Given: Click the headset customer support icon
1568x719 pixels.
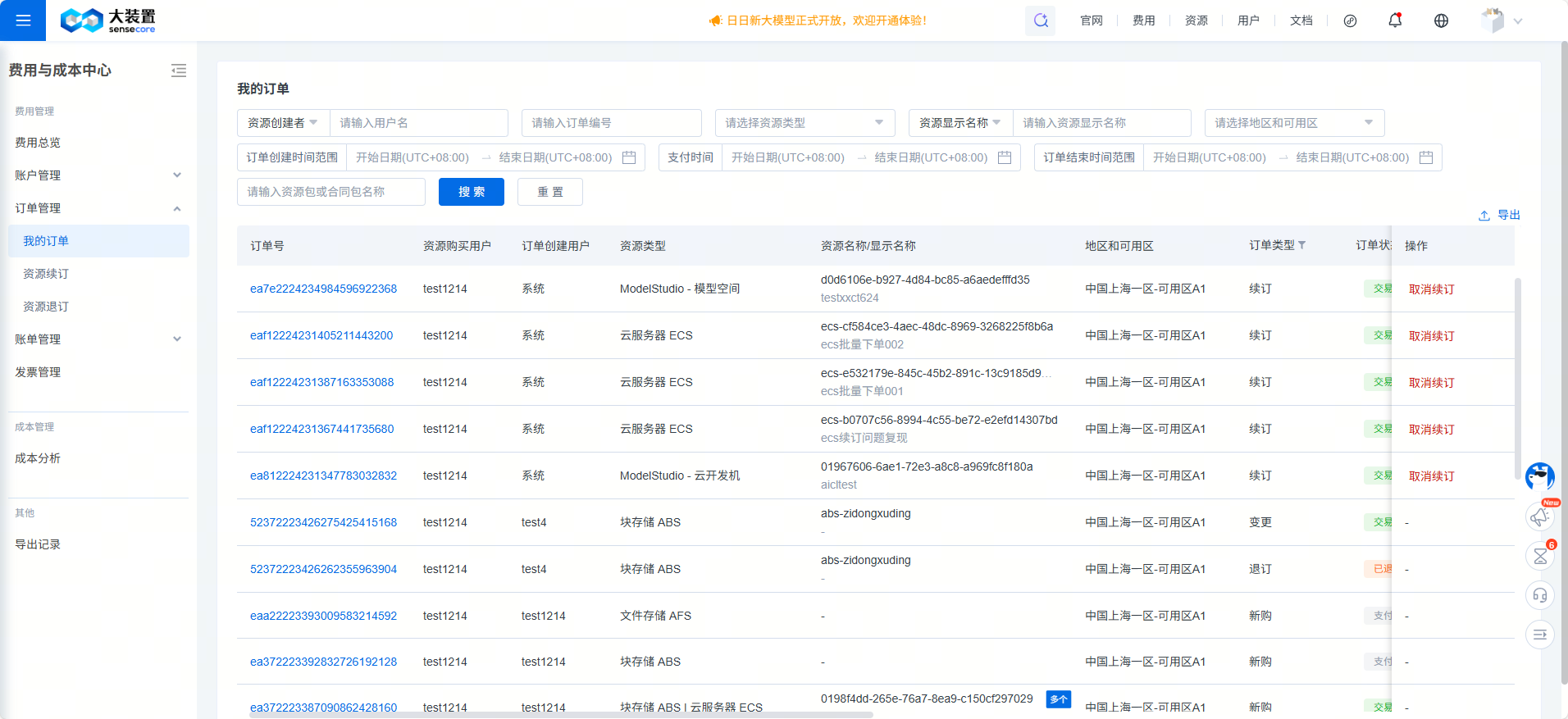Looking at the screenshot, I should (1539, 595).
